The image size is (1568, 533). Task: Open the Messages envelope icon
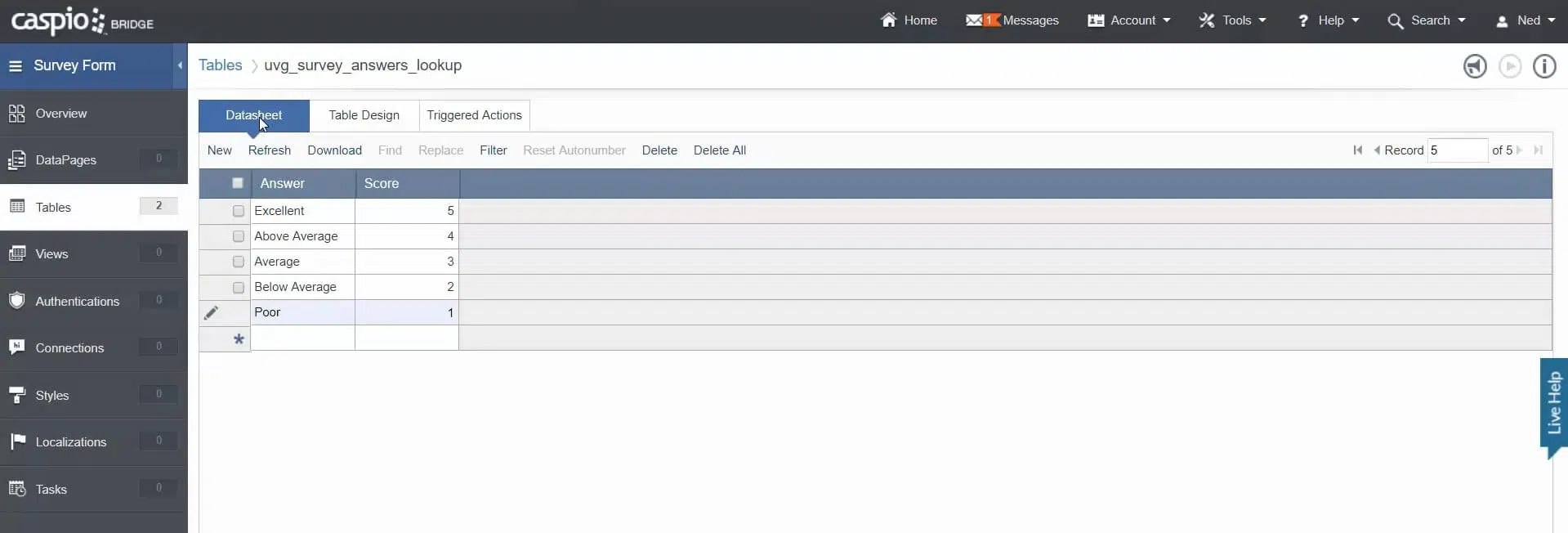tap(974, 20)
